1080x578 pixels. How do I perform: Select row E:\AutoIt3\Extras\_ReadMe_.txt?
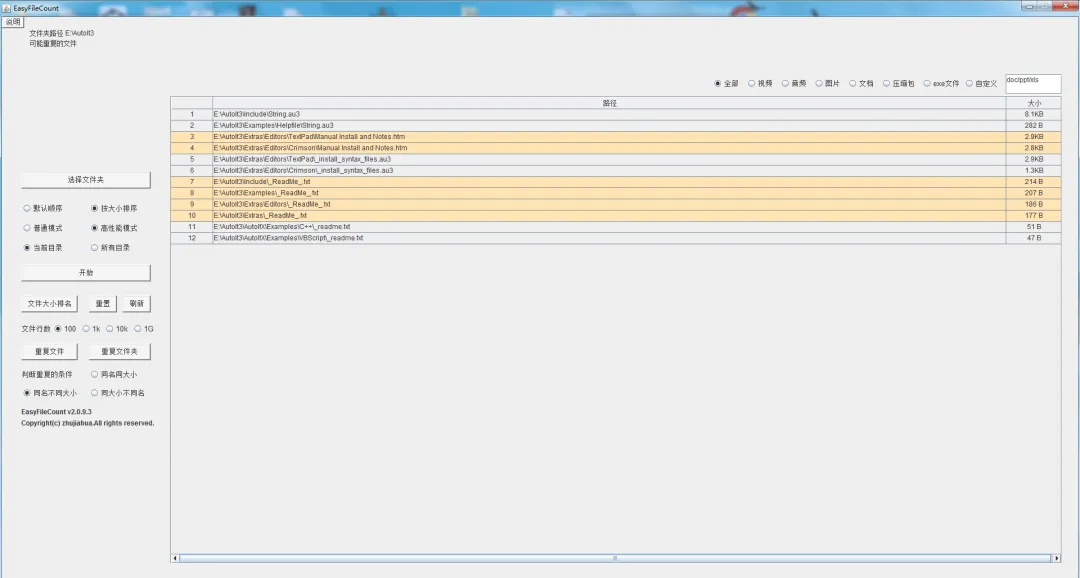click(616, 216)
